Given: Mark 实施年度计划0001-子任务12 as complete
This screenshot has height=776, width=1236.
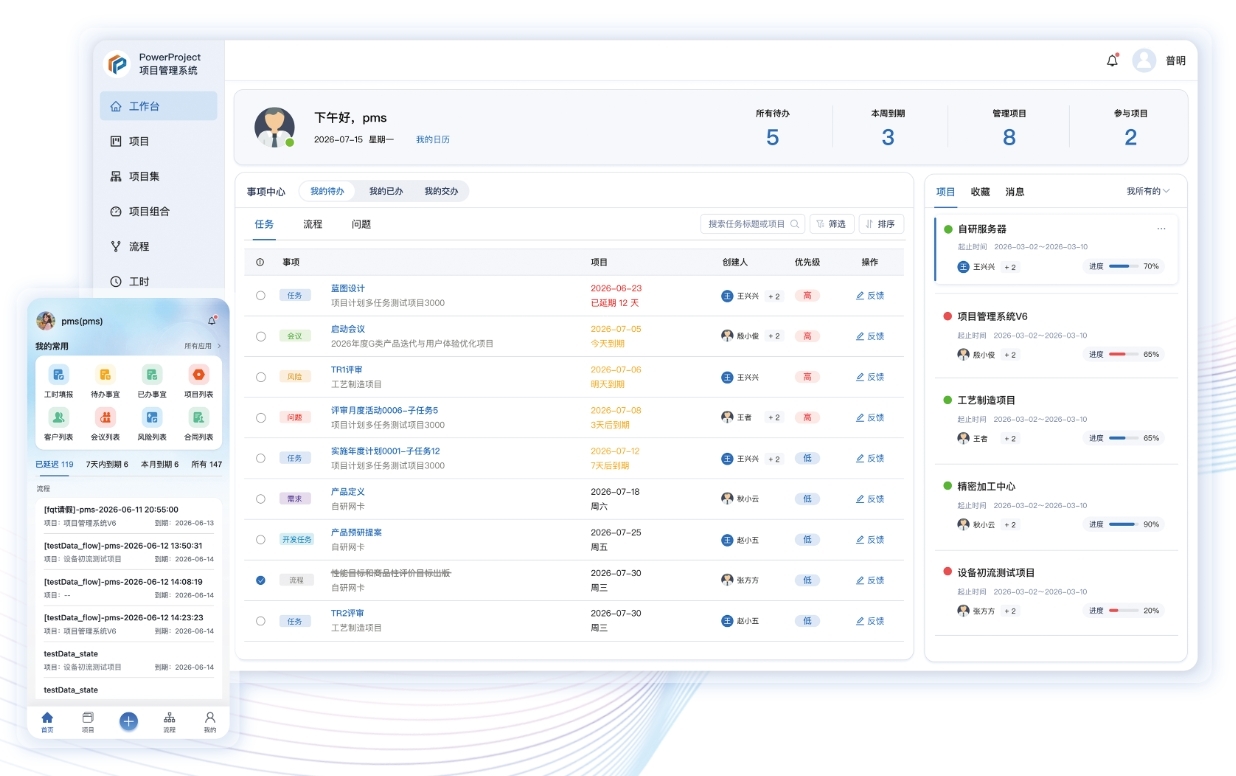Looking at the screenshot, I should click(x=260, y=458).
